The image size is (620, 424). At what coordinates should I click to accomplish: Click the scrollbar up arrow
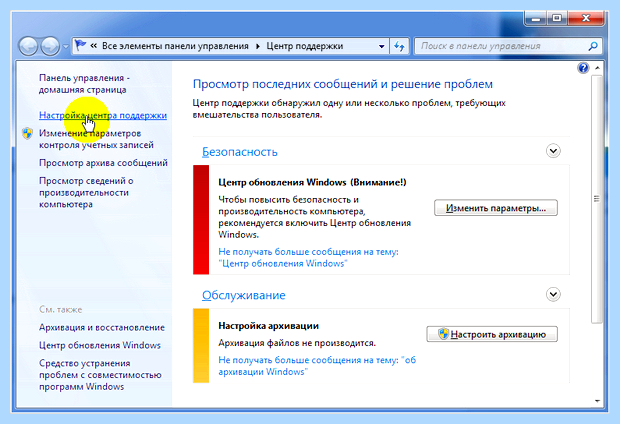click(597, 68)
